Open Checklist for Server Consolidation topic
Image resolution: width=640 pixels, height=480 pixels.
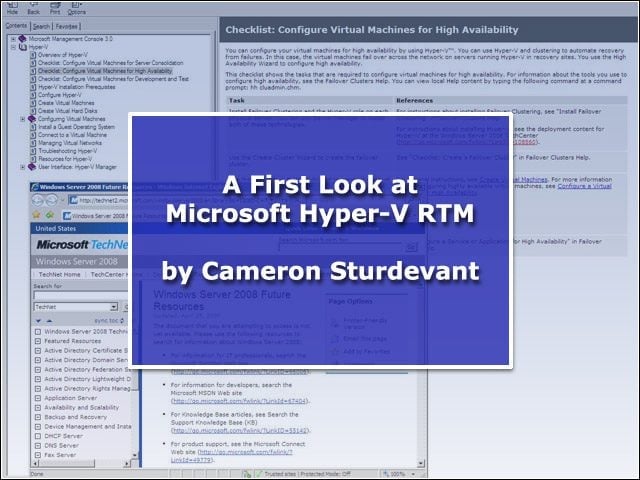[111, 63]
